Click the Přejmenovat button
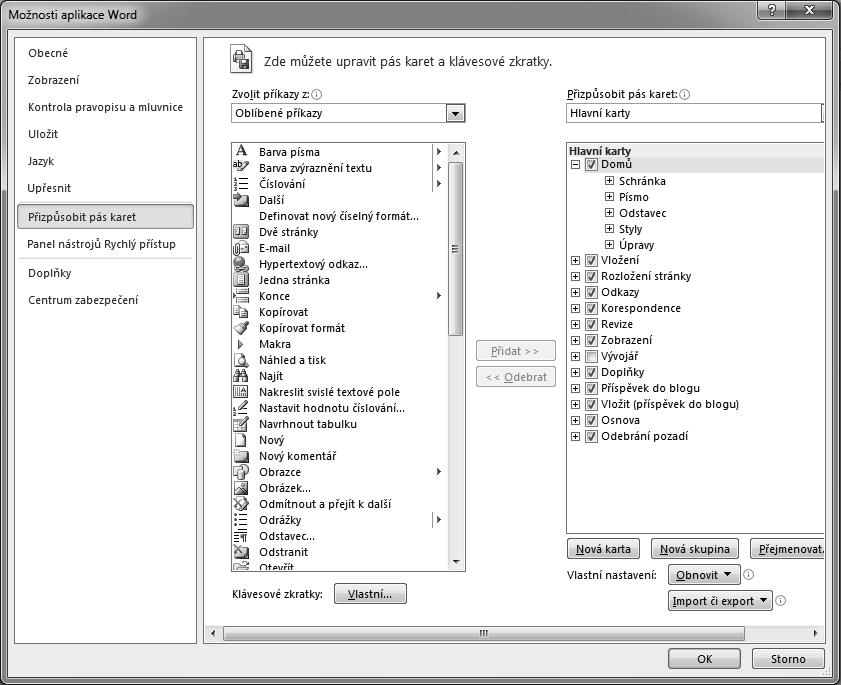Image resolution: width=841 pixels, height=685 pixels. pos(787,549)
